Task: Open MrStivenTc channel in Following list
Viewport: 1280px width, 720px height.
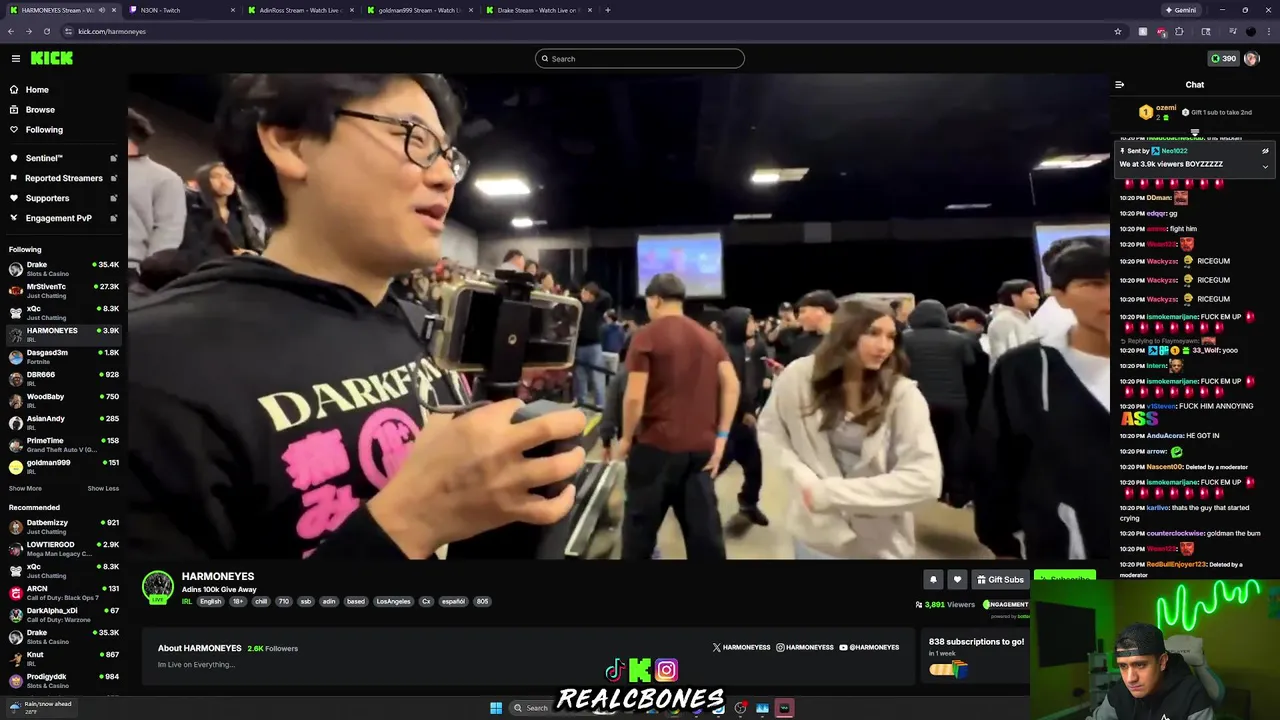Action: pos(64,291)
